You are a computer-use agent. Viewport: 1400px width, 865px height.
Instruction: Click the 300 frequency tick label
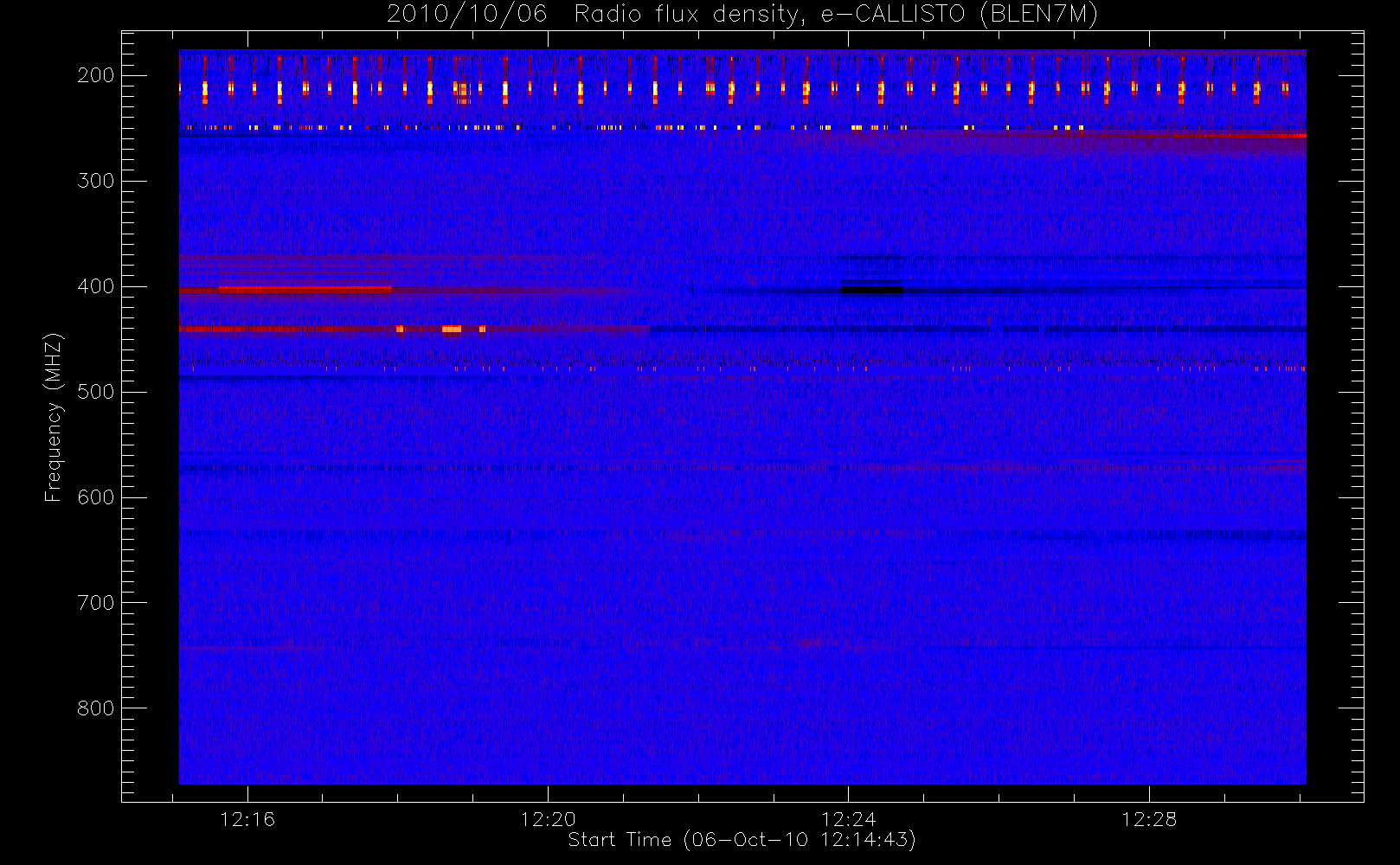coord(96,181)
